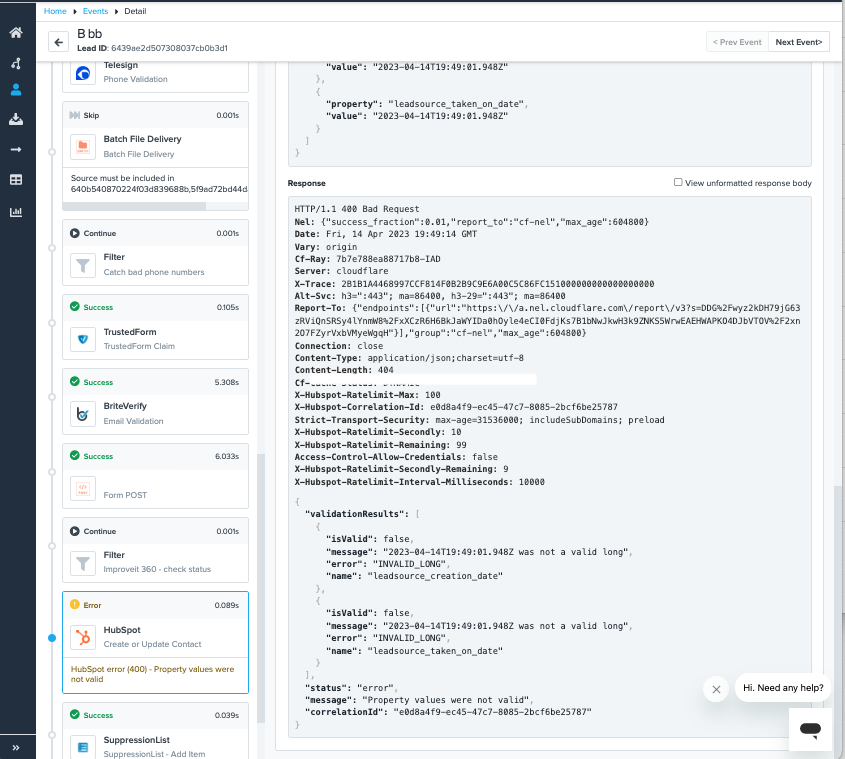Click 'Property values were not valid' JSON message
The image size is (845, 759).
coord(445,700)
